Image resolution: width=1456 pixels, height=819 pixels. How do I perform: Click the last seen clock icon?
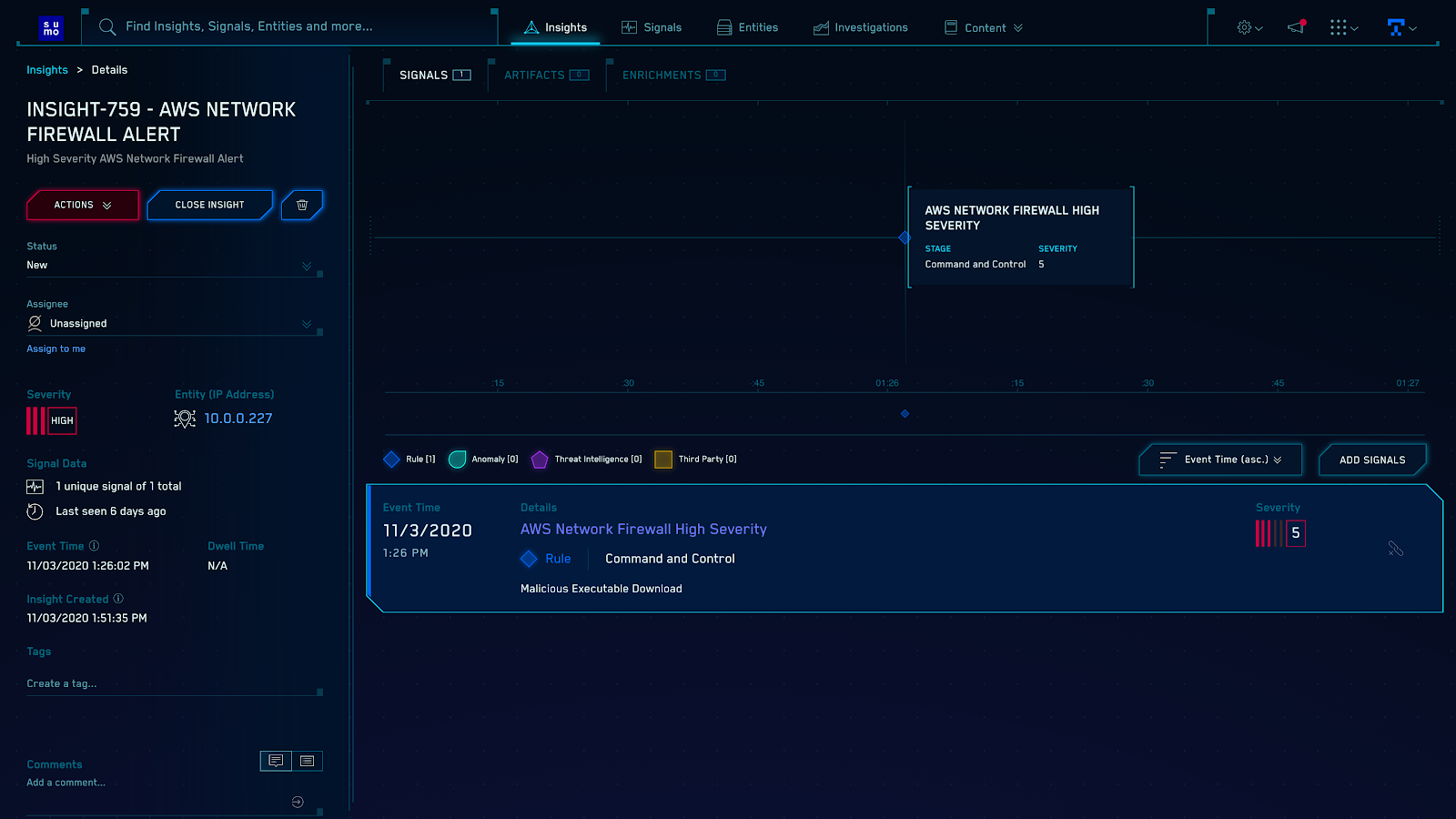click(x=35, y=511)
